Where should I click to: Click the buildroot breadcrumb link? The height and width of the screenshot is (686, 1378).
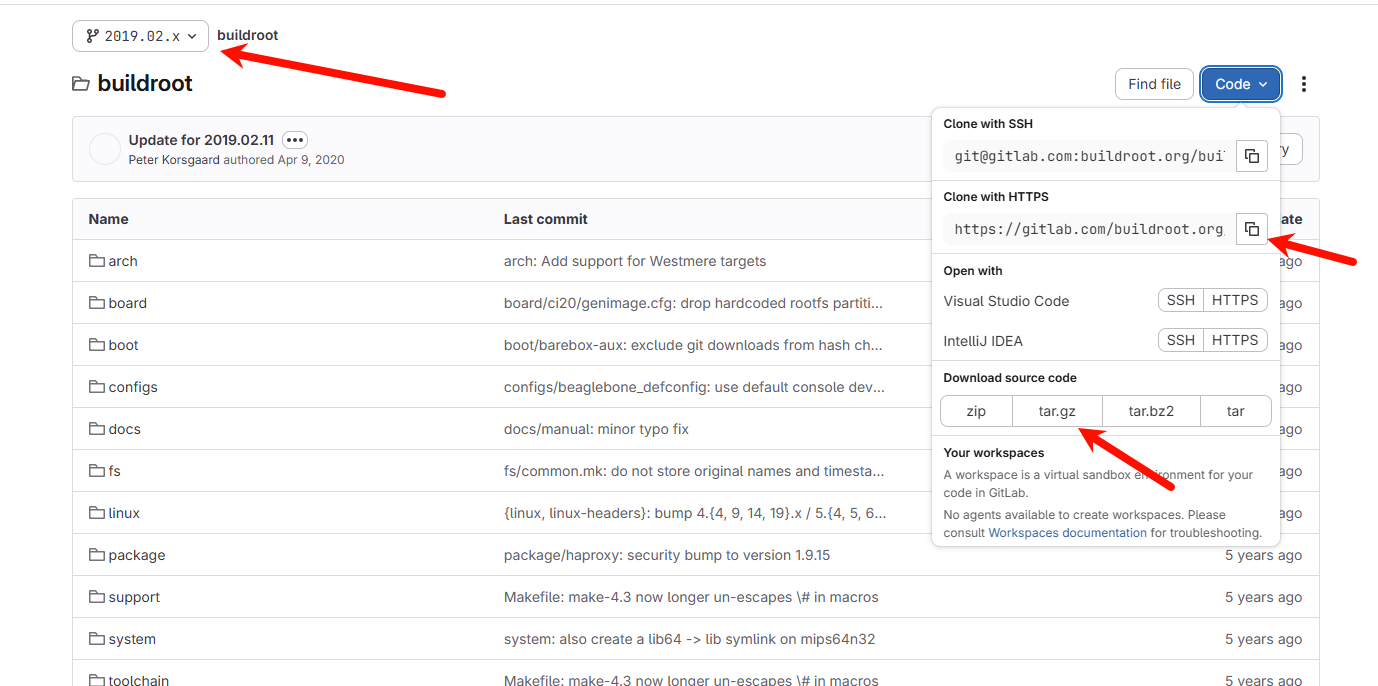point(248,35)
